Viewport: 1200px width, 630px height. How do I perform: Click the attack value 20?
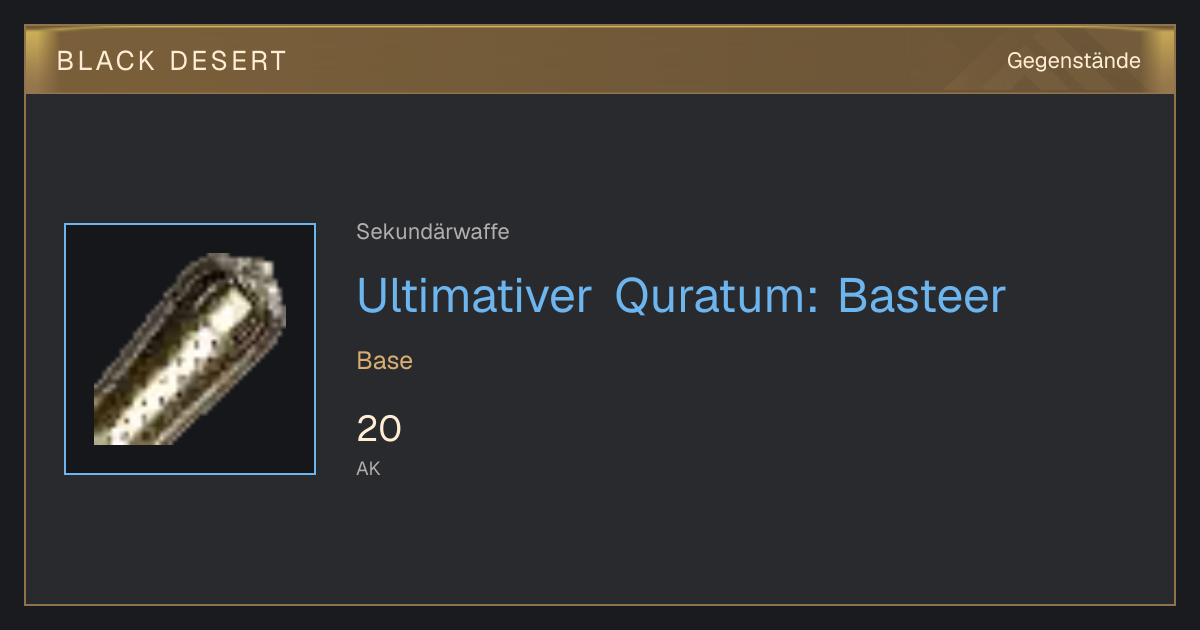click(379, 429)
